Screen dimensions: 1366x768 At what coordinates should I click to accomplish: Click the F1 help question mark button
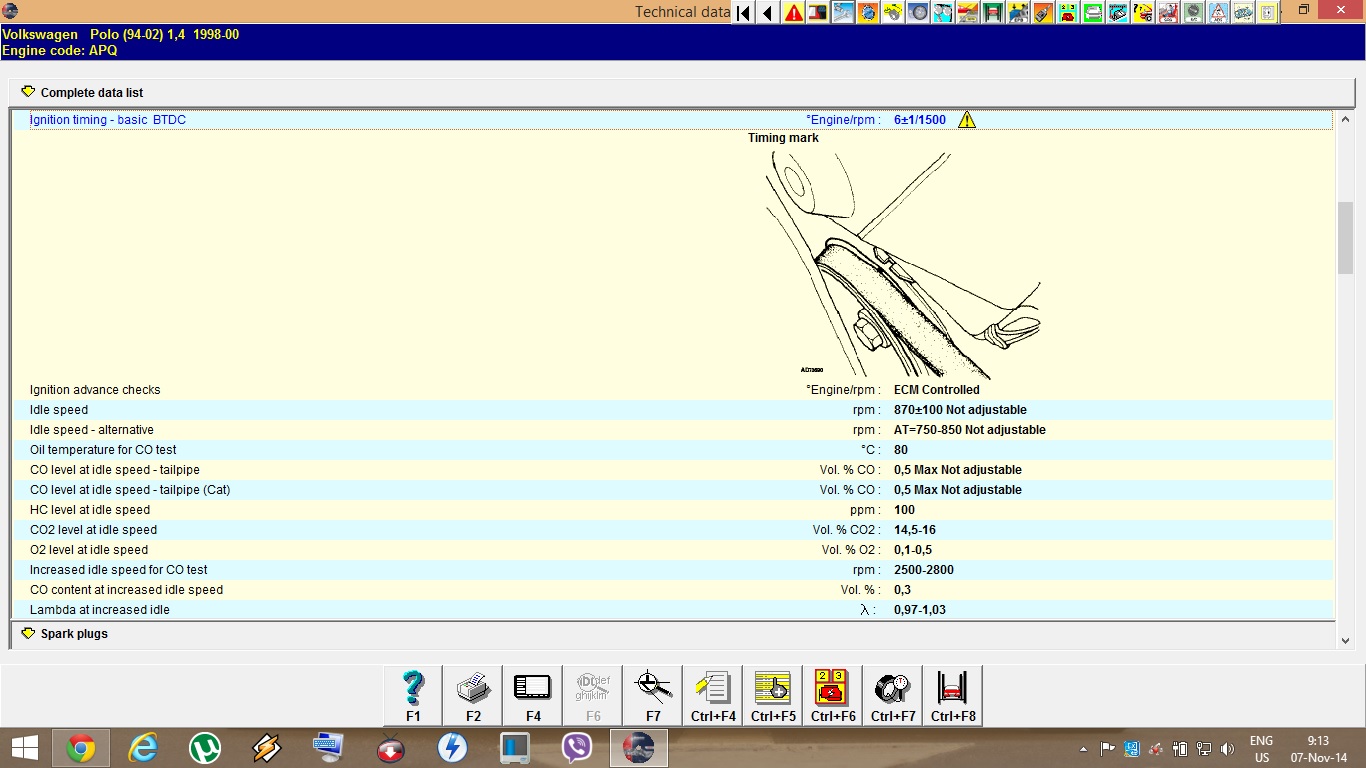point(413,694)
